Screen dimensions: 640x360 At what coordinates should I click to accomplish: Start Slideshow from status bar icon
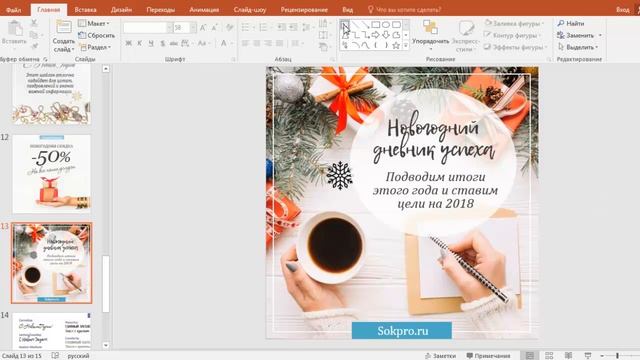pyautogui.click(x=587, y=356)
